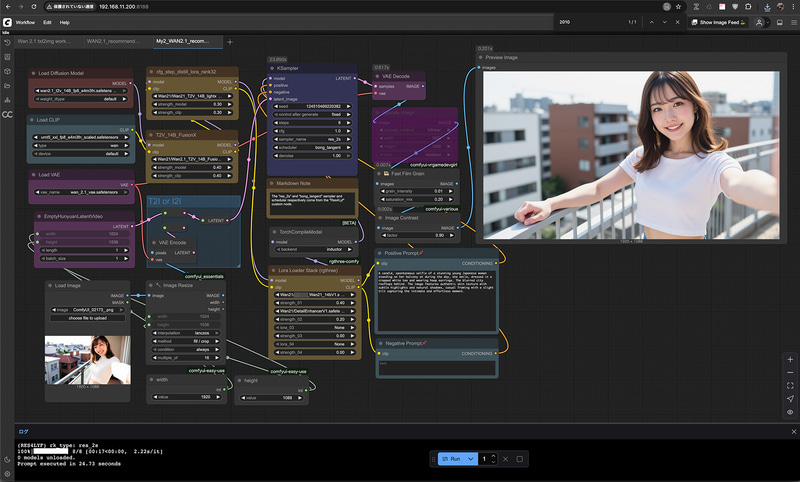The image size is (800, 482).
Task: Click the clear queue square icon
Action: coord(519,459)
